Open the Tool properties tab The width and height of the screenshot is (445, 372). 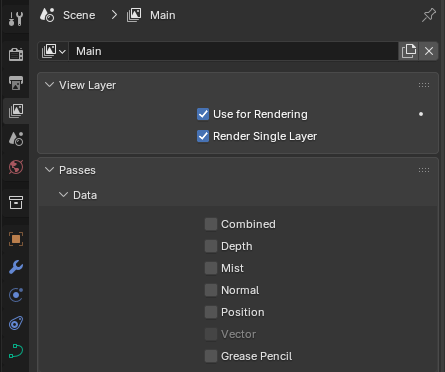(x=16, y=19)
